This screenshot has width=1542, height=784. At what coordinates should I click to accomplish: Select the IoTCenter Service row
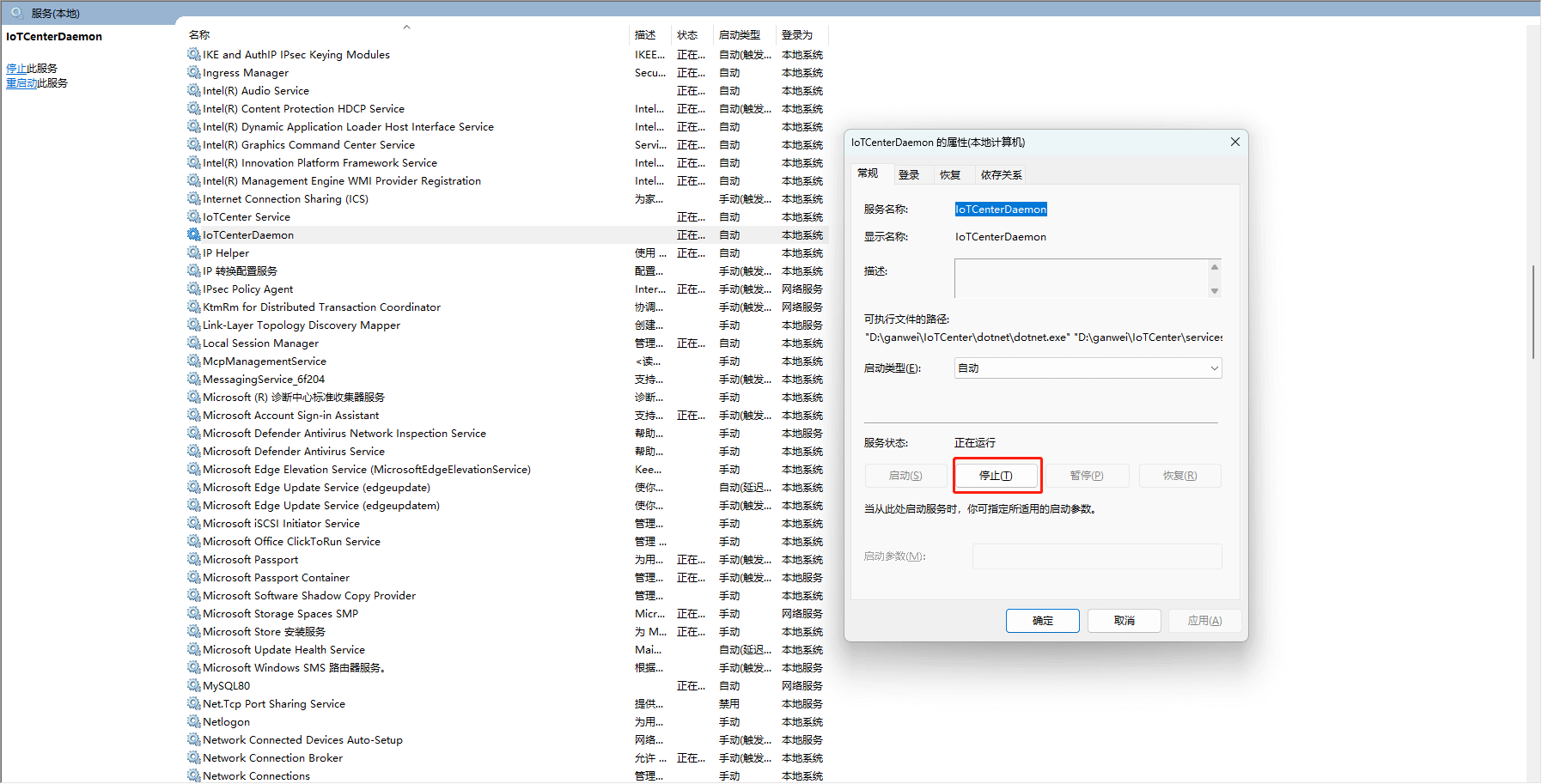[507, 216]
